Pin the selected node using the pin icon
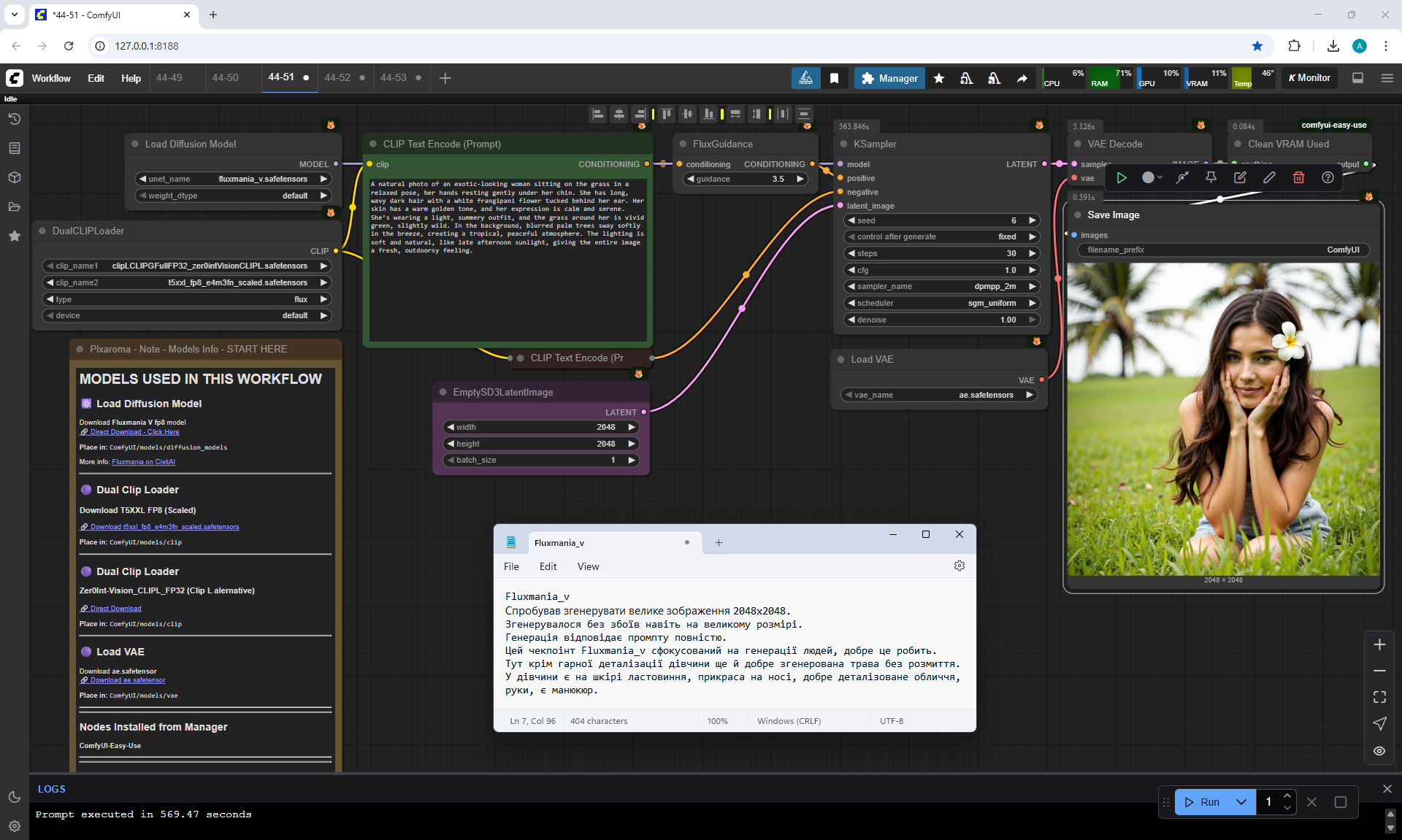Viewport: 1402px width, 840px height. point(1211,177)
